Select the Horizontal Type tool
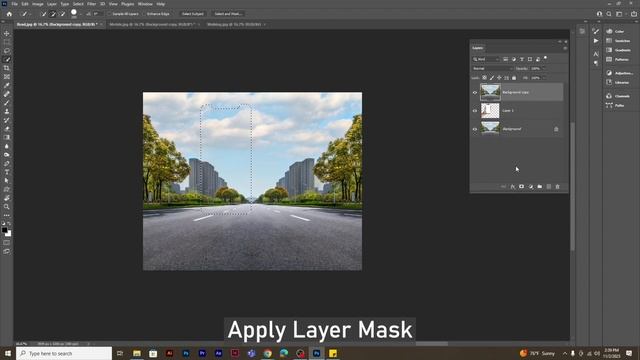 pyautogui.click(x=7, y=172)
